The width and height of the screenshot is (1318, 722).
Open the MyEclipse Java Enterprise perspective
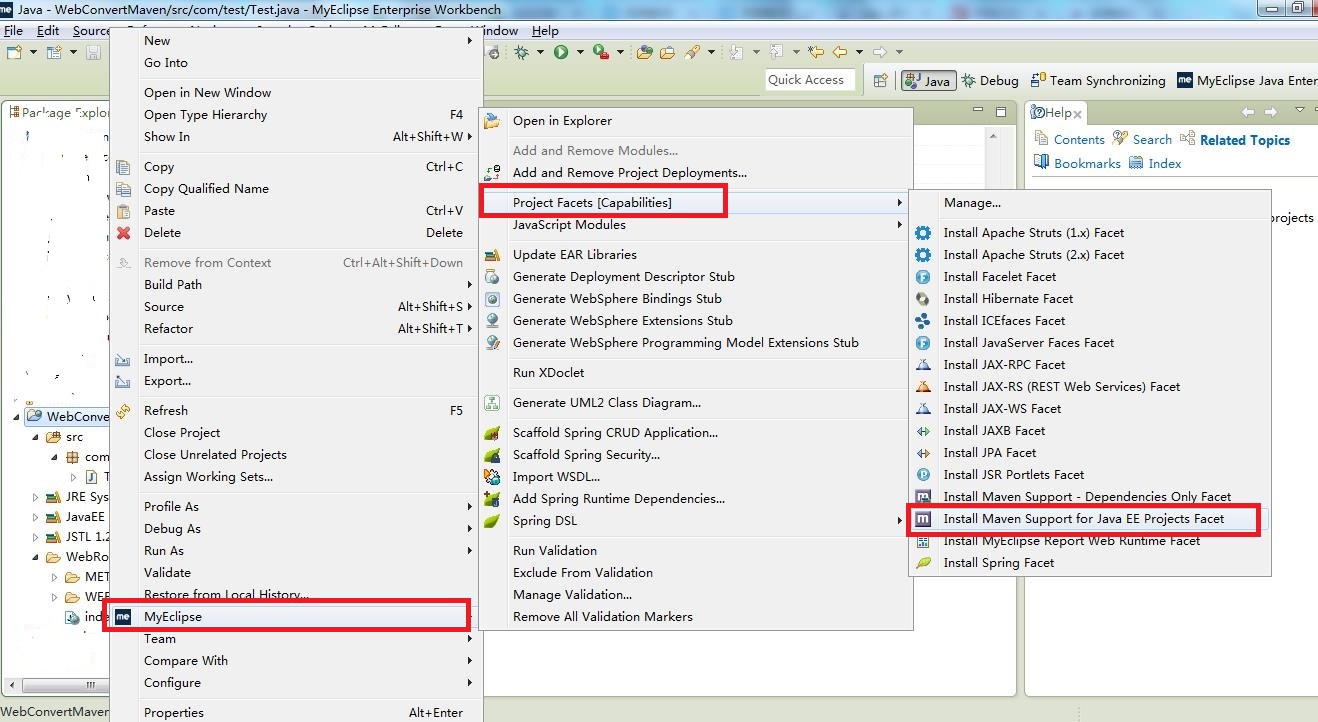click(x=1246, y=81)
